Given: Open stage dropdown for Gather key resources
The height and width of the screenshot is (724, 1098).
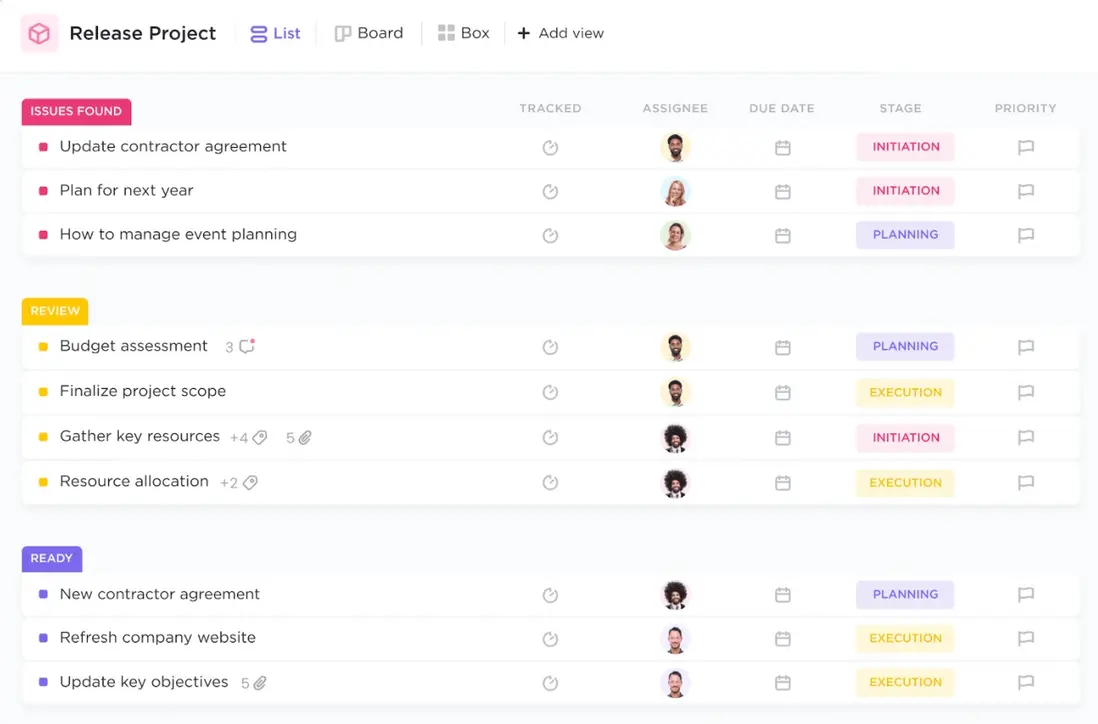Looking at the screenshot, I should [x=905, y=438].
